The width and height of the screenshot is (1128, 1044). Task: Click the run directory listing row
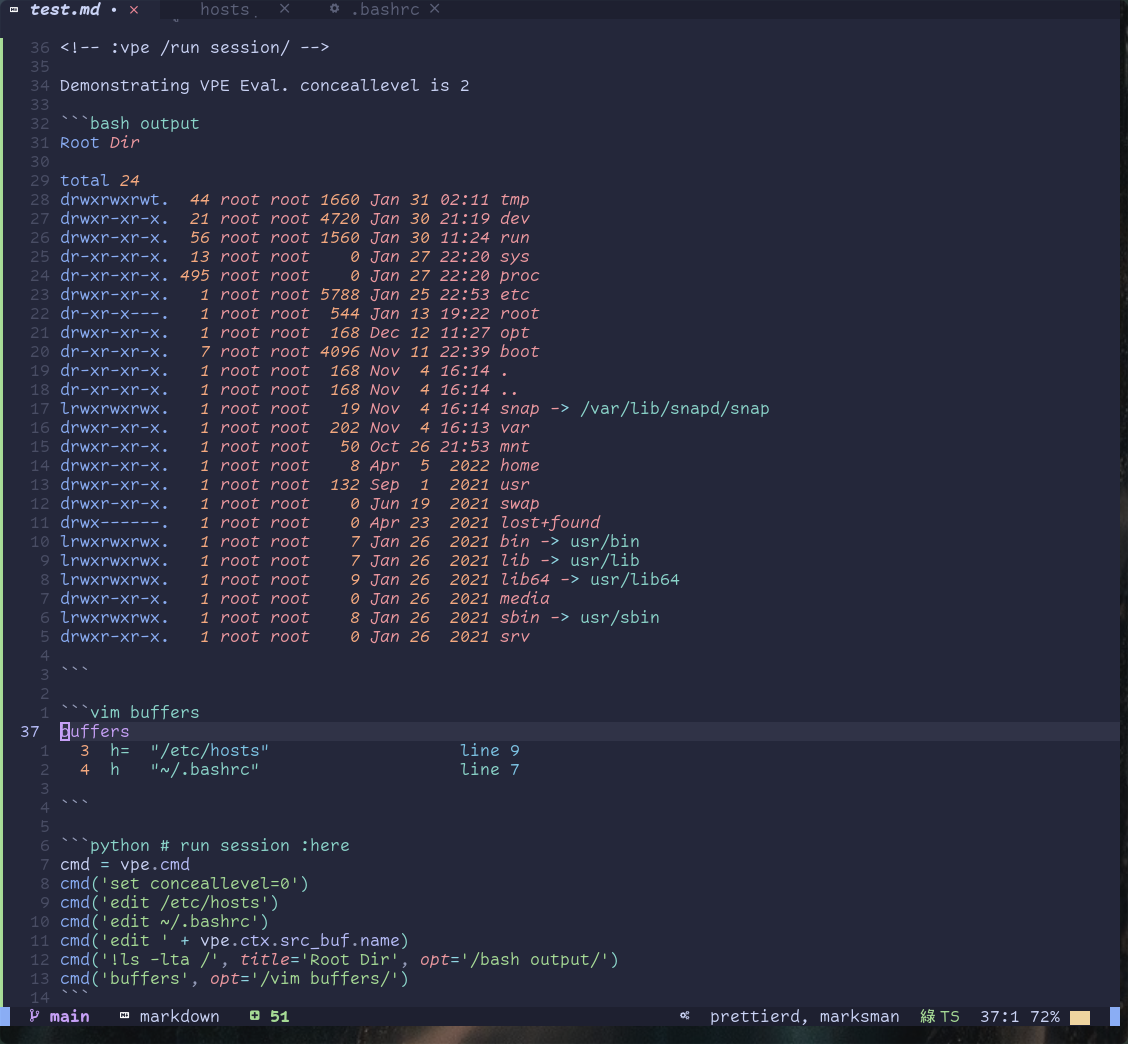tap(294, 237)
